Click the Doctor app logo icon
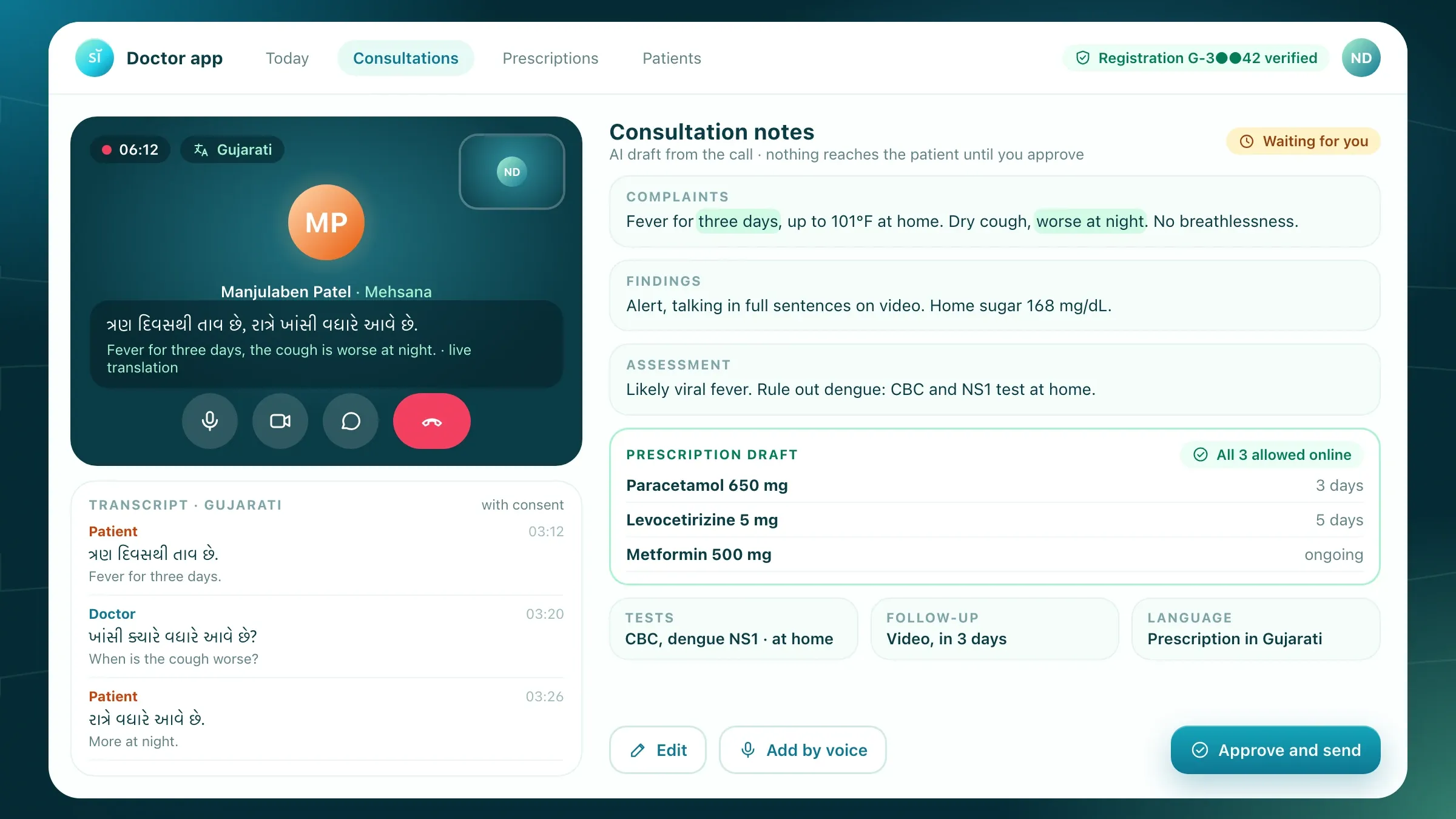This screenshot has height=819, width=1456. click(x=95, y=58)
